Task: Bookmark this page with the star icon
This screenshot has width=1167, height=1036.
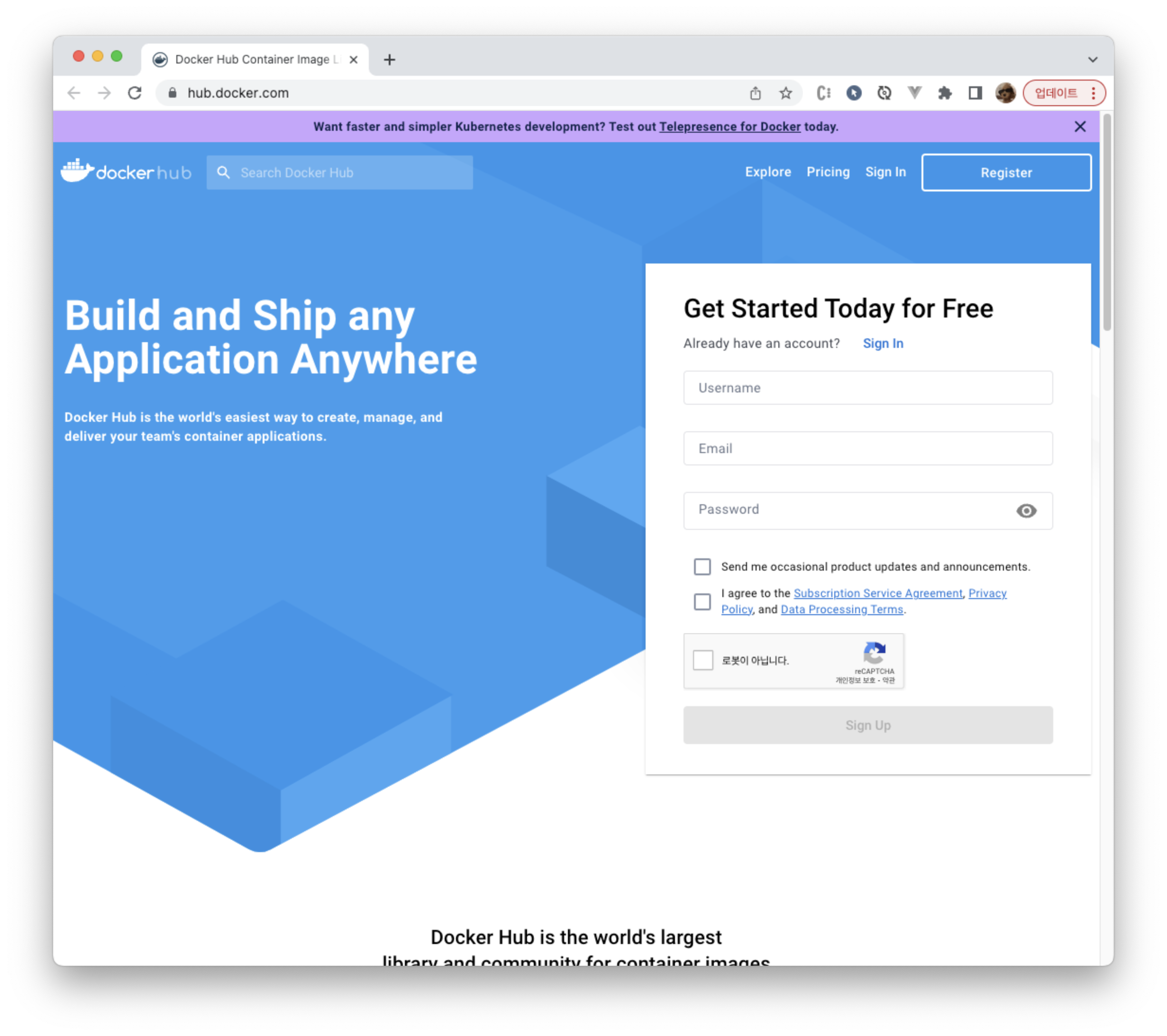Action: 785,93
